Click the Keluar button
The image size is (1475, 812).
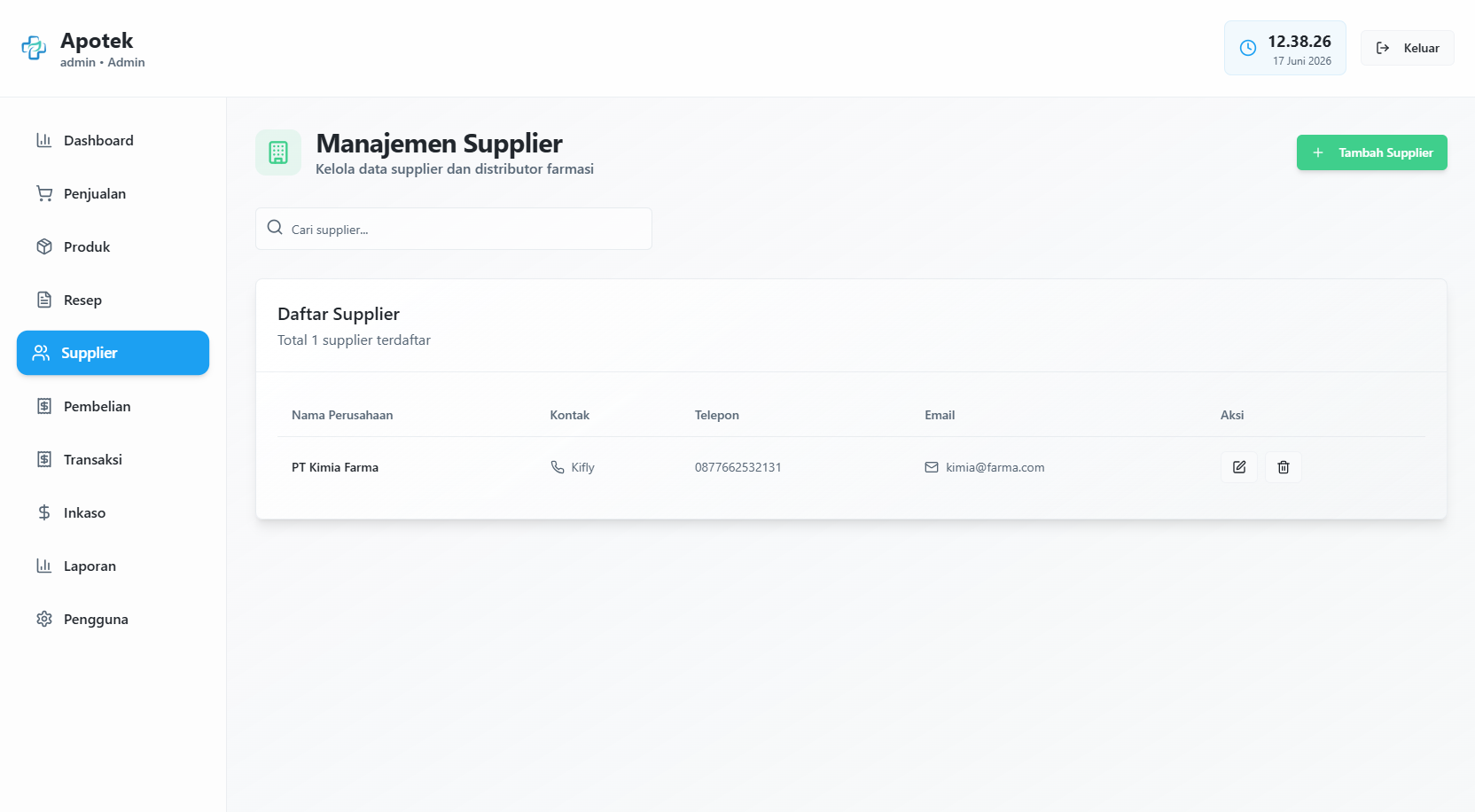click(1408, 48)
